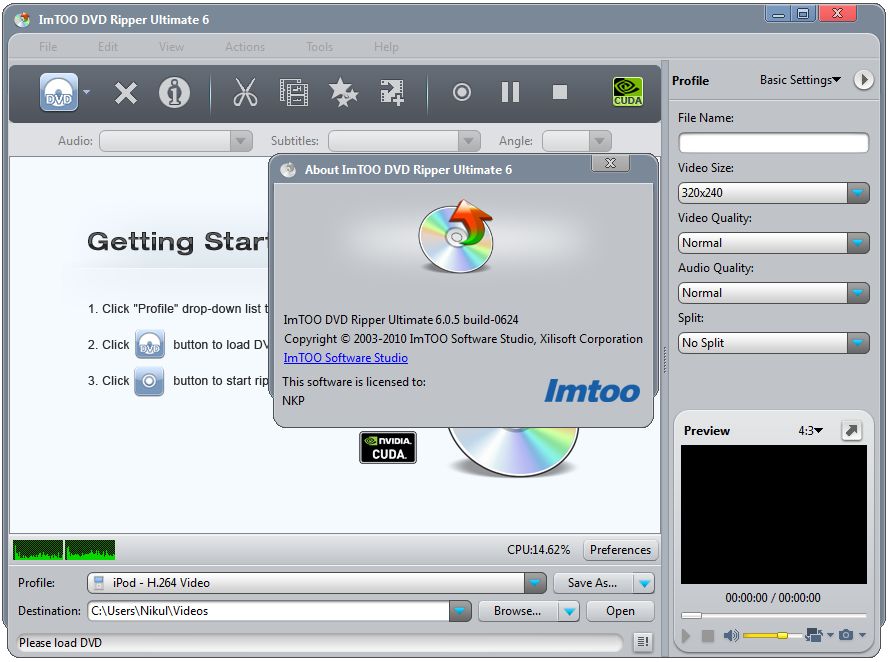This screenshot has width=890, height=662.
Task: Open the arrow beside the snapshot camera
Action: tap(863, 635)
